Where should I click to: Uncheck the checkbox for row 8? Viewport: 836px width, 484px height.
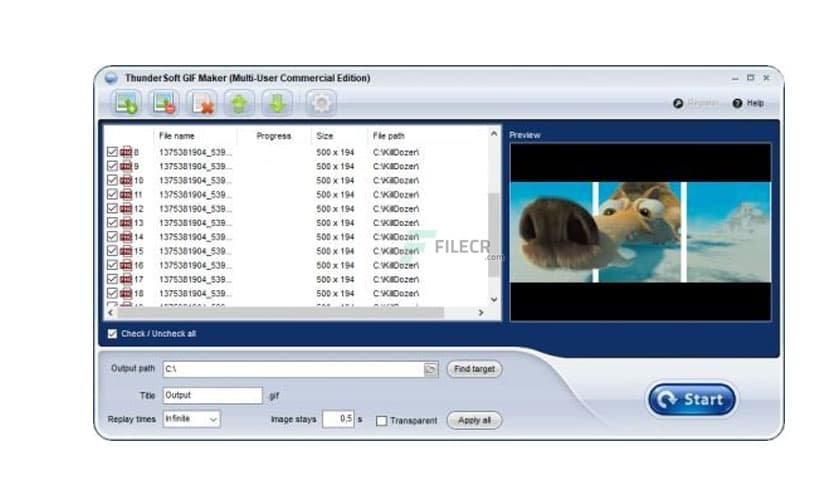pyautogui.click(x=112, y=152)
